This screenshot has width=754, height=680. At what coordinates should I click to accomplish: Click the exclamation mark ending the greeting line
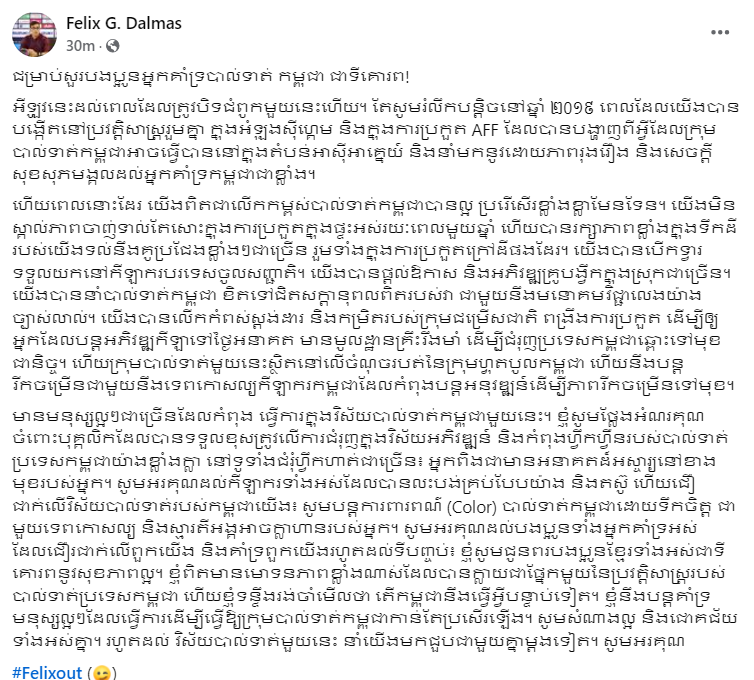click(x=407, y=77)
